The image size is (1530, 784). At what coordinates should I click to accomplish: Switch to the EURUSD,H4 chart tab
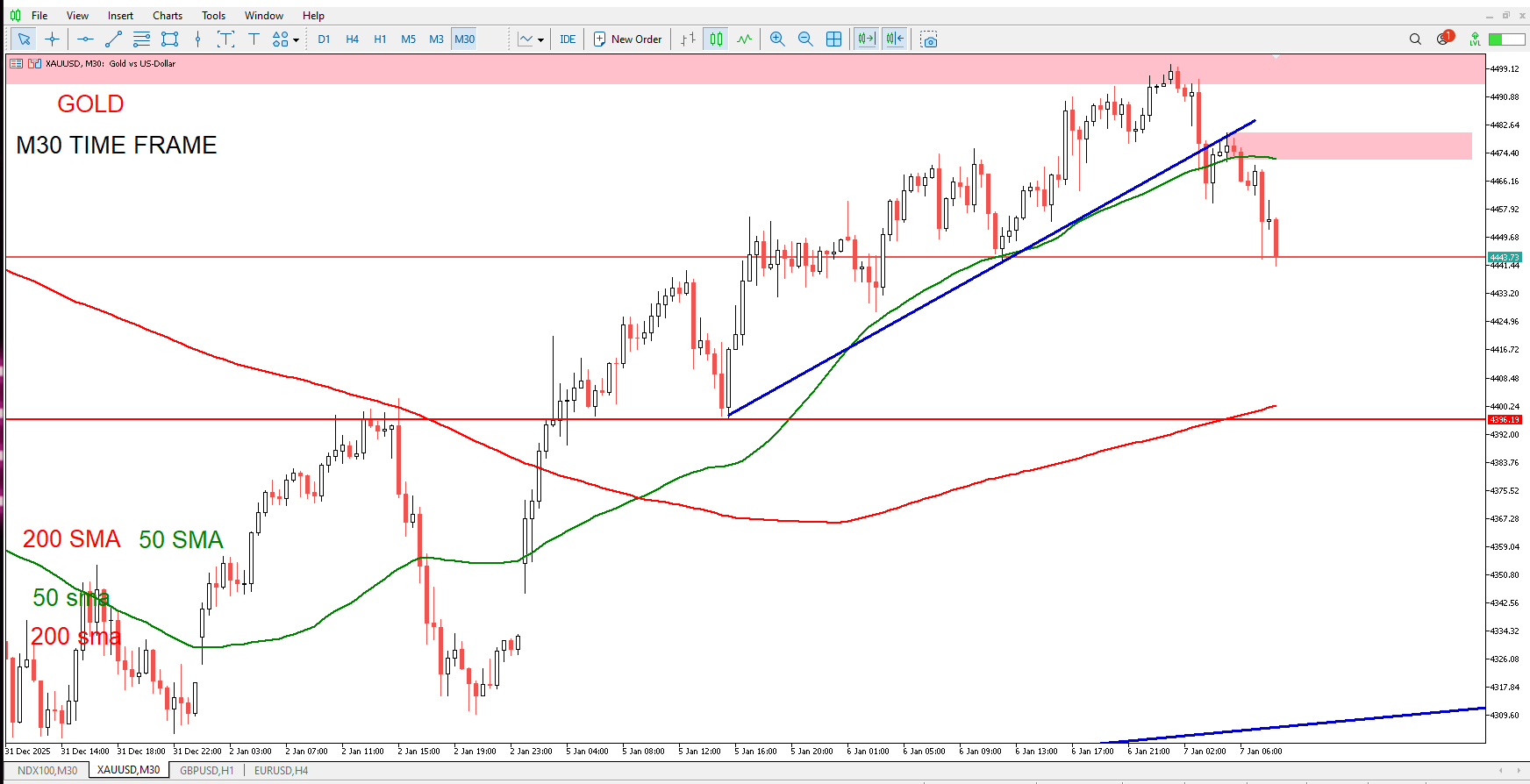coord(281,770)
